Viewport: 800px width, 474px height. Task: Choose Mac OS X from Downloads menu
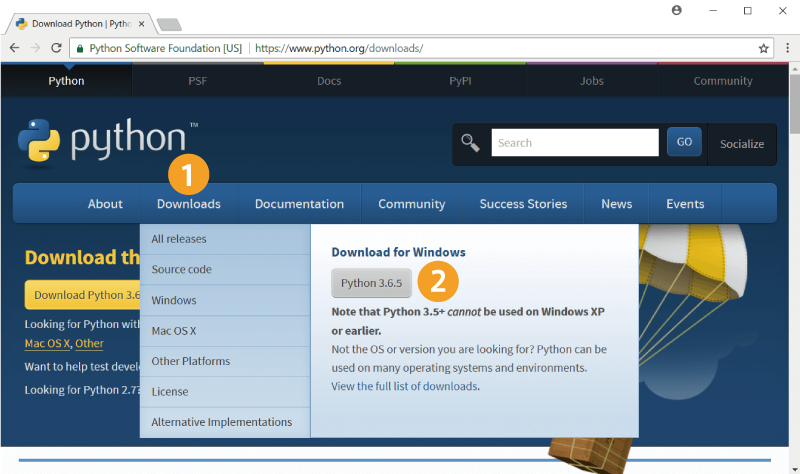click(x=225, y=331)
